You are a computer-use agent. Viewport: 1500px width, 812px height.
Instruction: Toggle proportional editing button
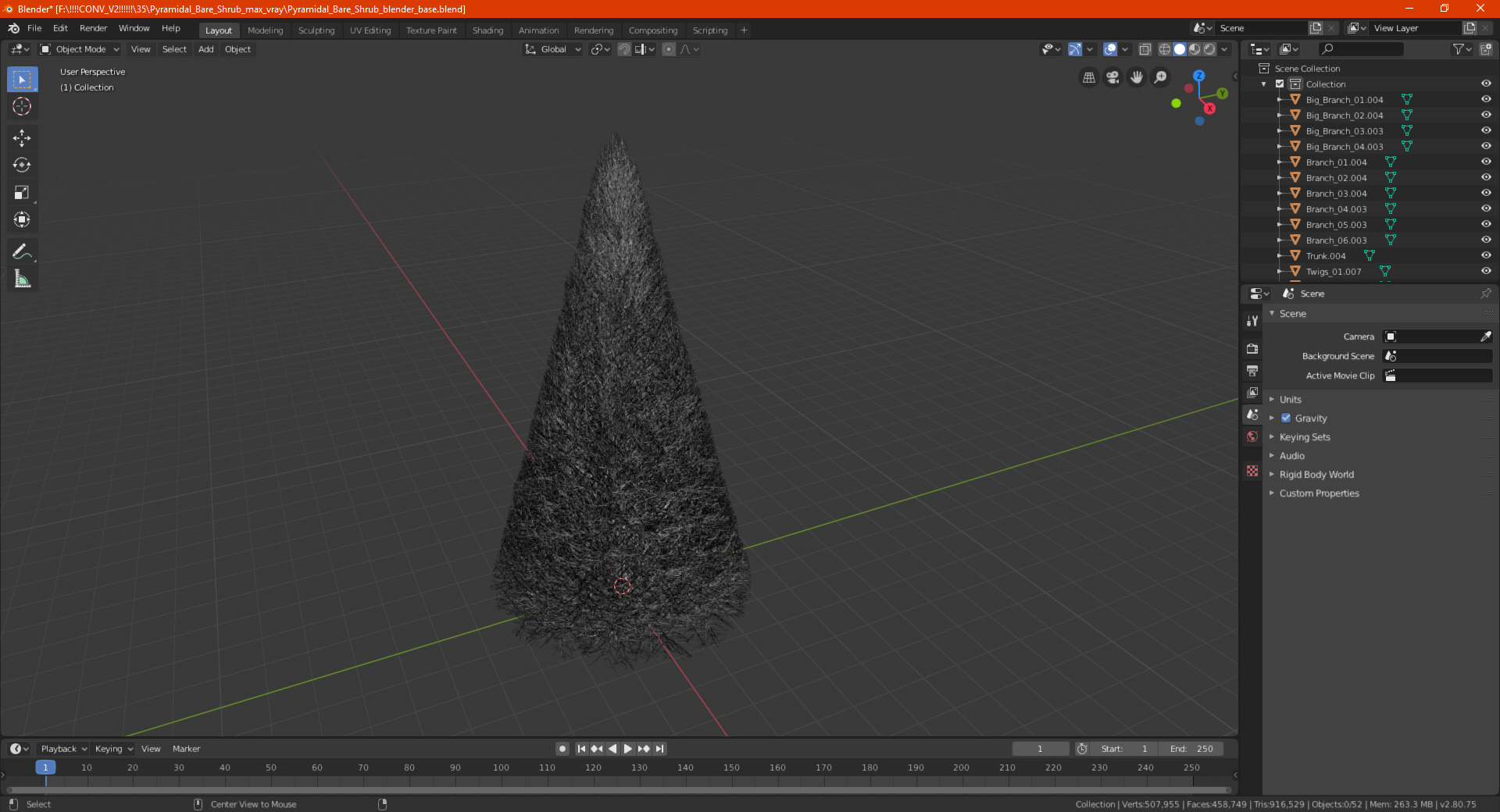669,49
